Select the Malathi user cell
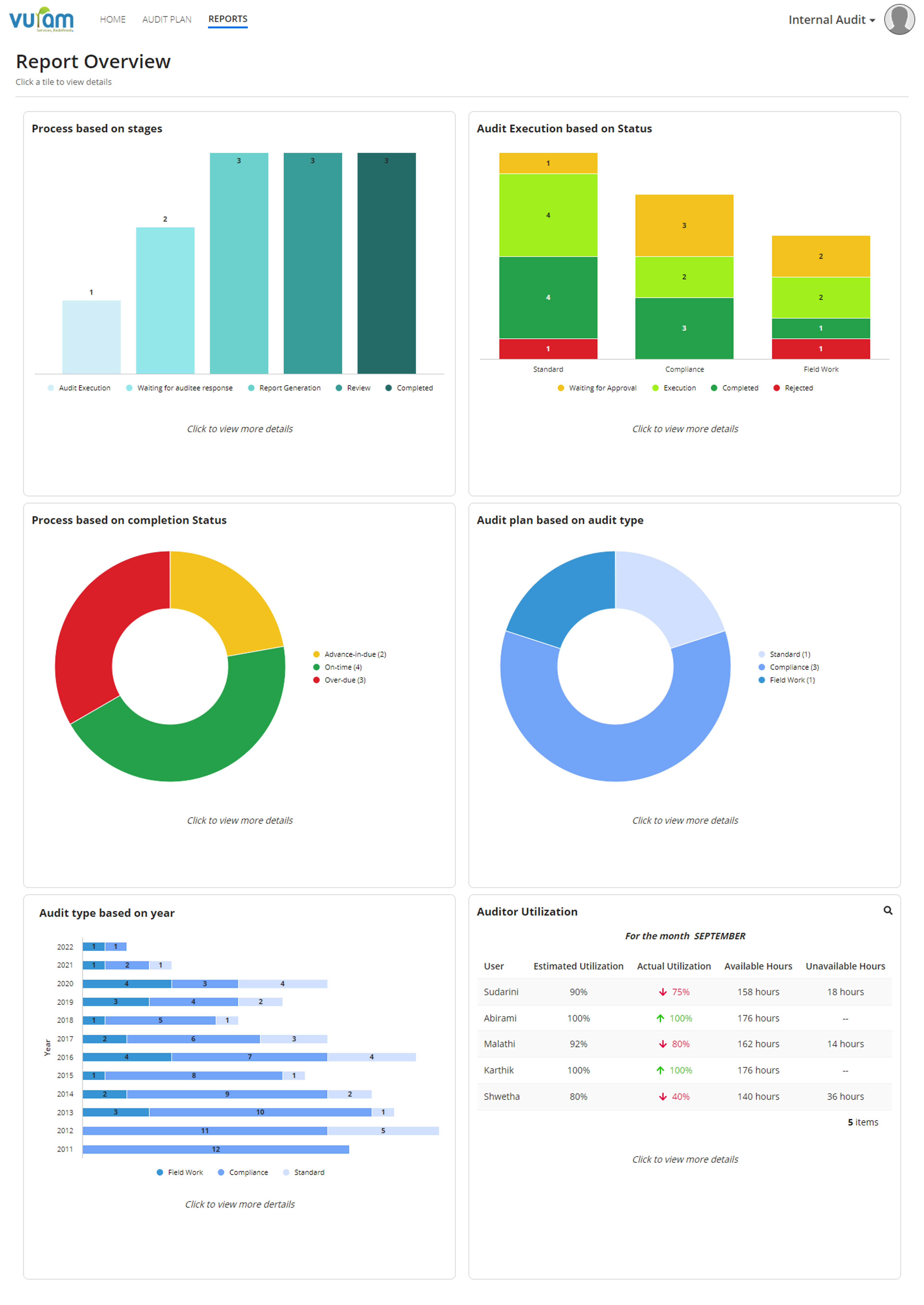 [x=500, y=1044]
